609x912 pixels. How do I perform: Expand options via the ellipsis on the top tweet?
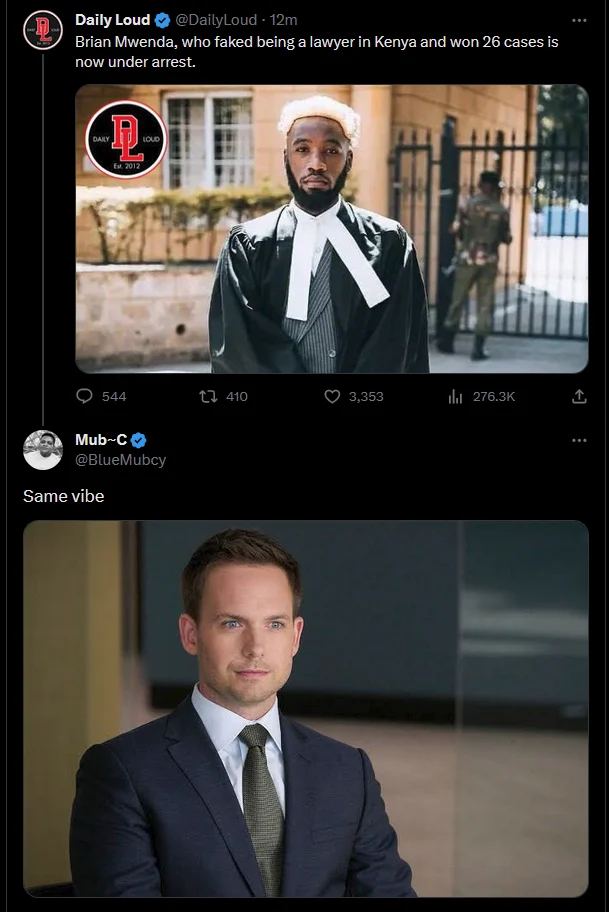tap(577, 18)
